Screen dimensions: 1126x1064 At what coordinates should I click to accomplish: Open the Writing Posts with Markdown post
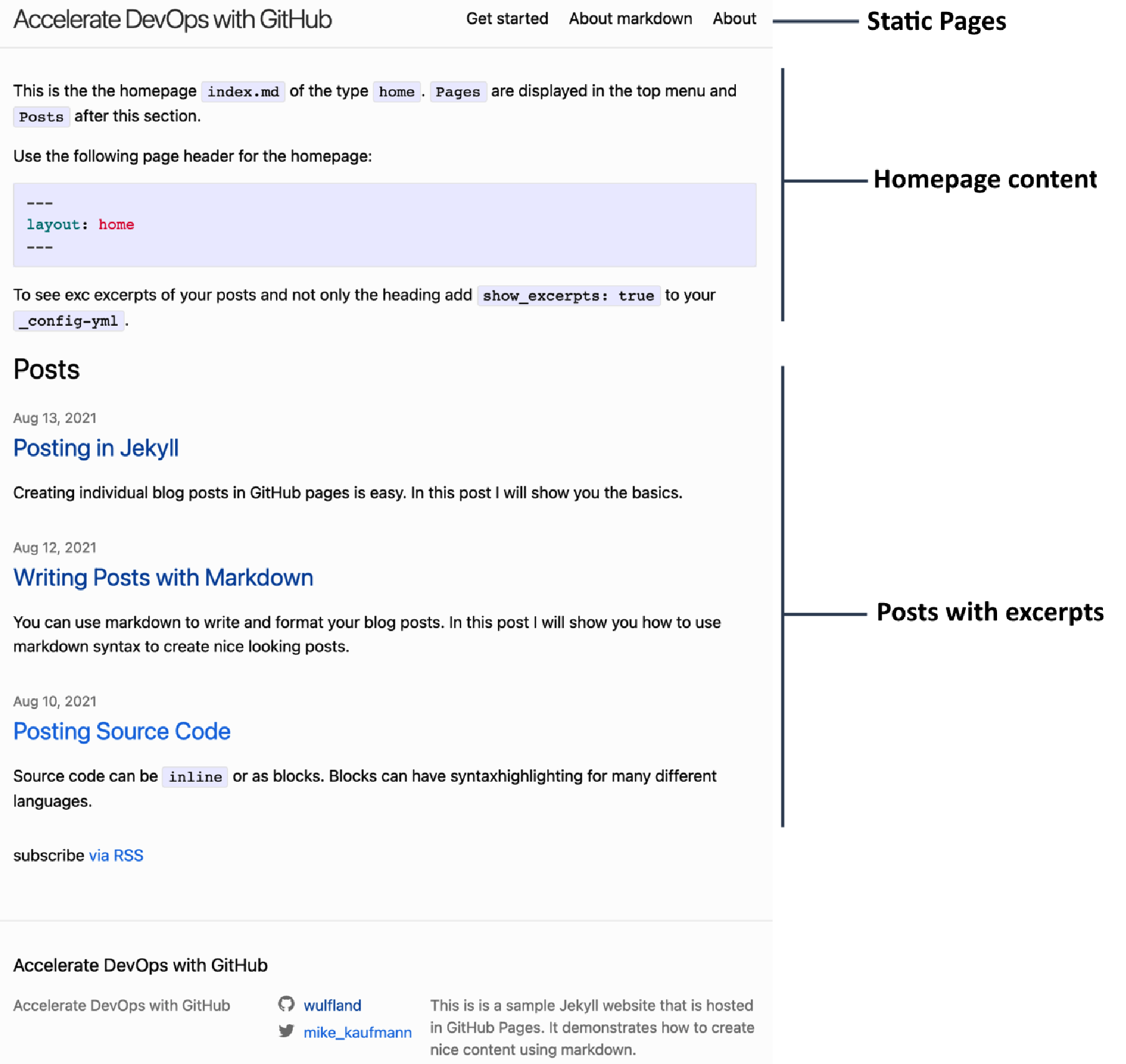click(163, 577)
